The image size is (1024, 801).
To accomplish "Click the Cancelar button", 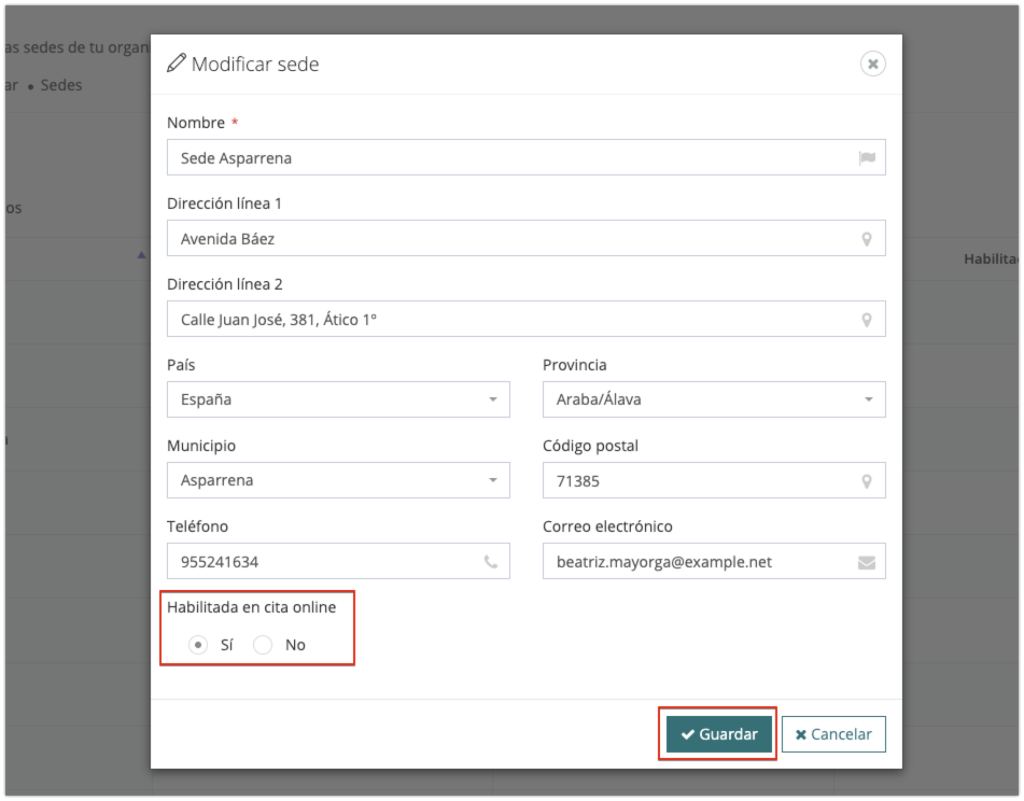I will pos(833,734).
